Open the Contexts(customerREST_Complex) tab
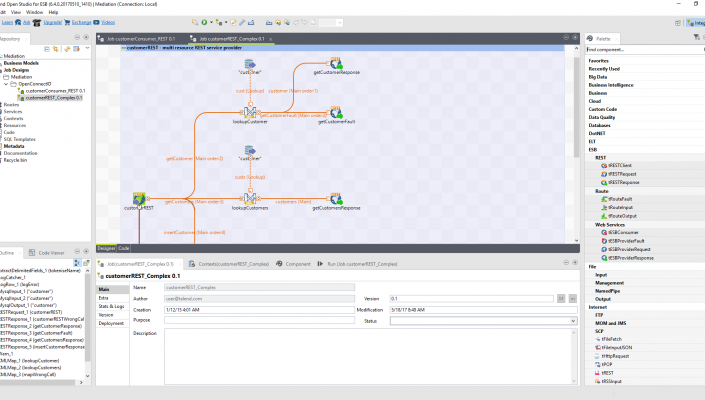Image resolution: width=705 pixels, height=400 pixels. (229, 264)
